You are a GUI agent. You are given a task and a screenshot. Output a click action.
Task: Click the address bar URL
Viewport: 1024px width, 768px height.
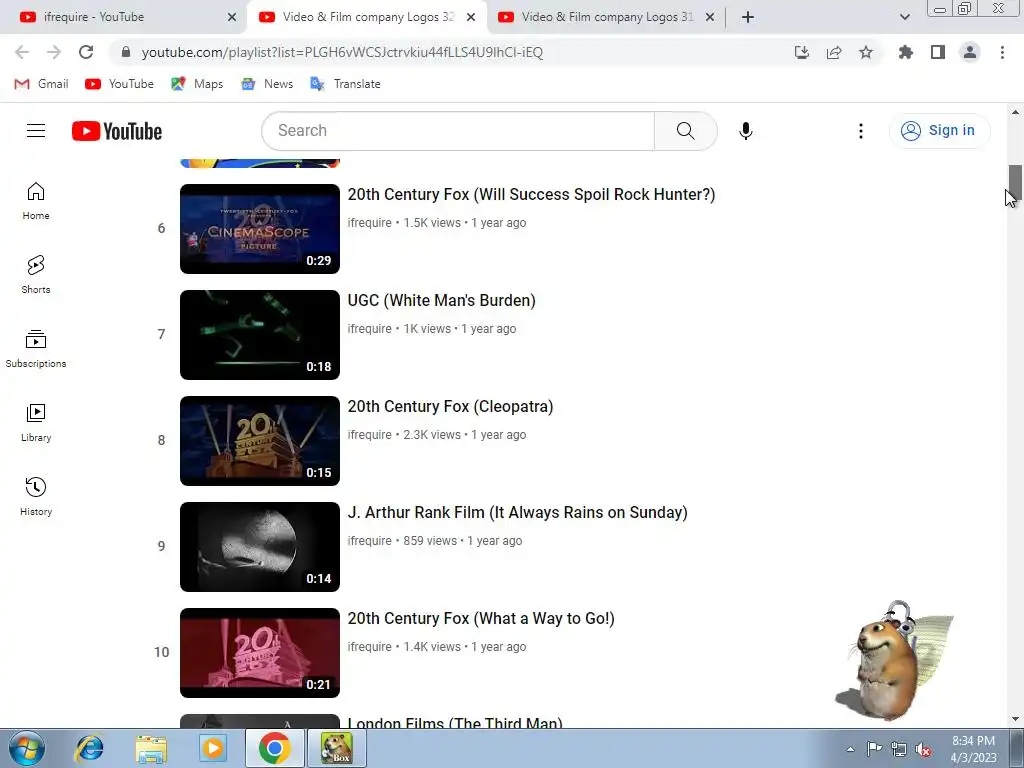coord(342,52)
